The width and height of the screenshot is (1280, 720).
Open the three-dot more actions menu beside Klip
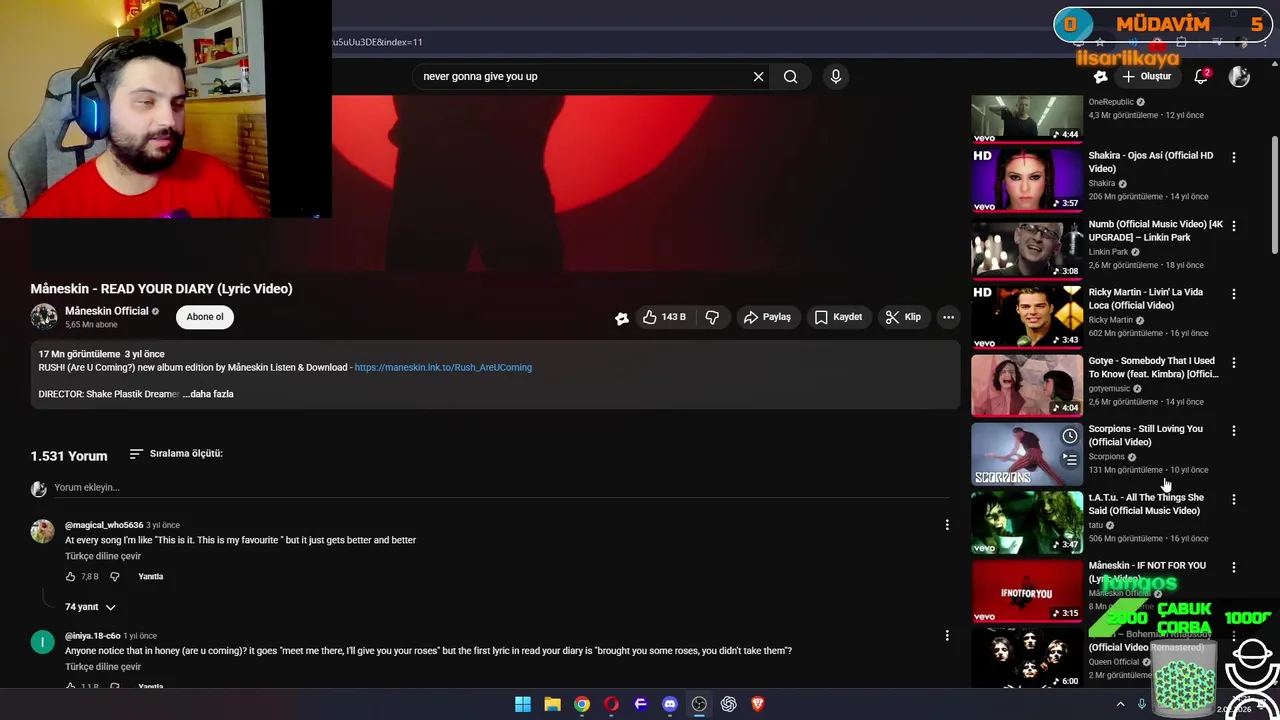pos(948,317)
